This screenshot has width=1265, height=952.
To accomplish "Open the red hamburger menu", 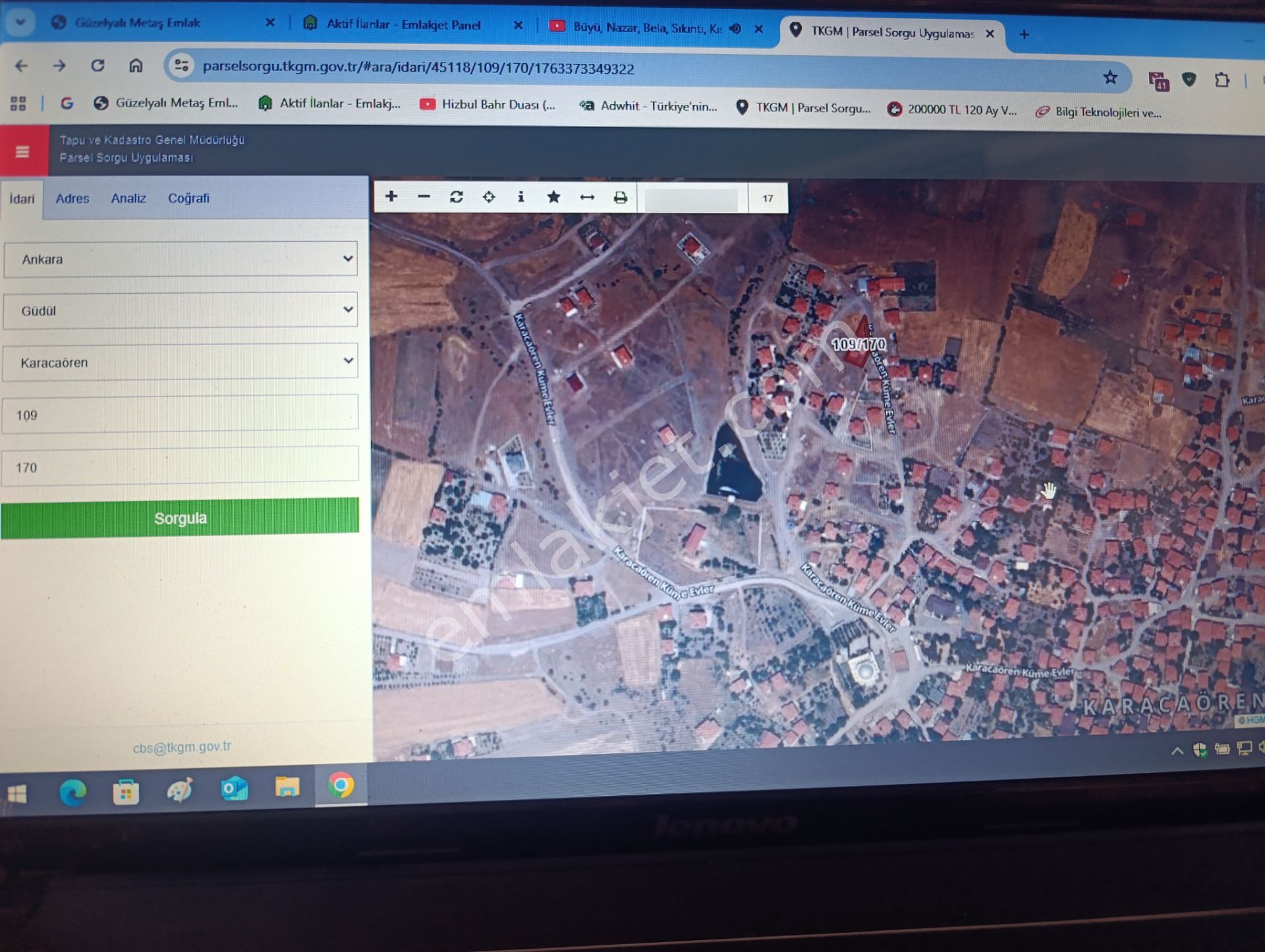I will pos(22,152).
